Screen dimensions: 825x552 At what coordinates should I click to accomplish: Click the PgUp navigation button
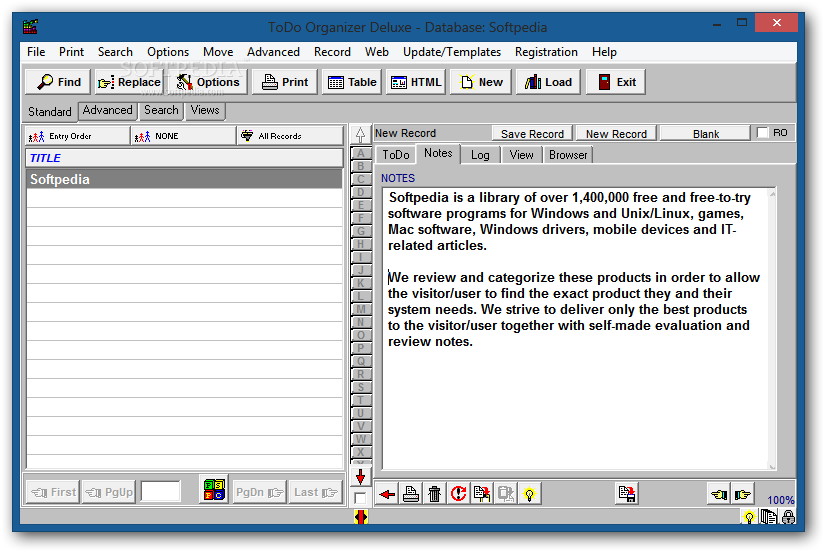coord(109,493)
